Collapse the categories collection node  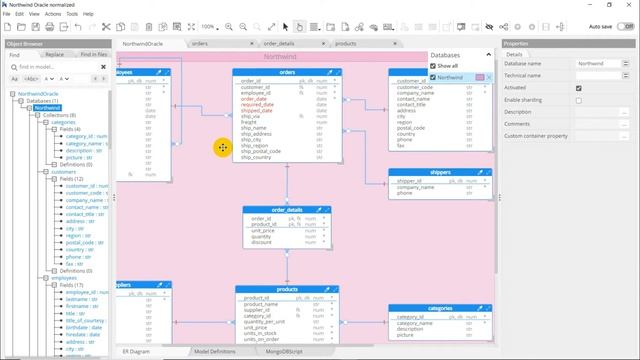46,122
